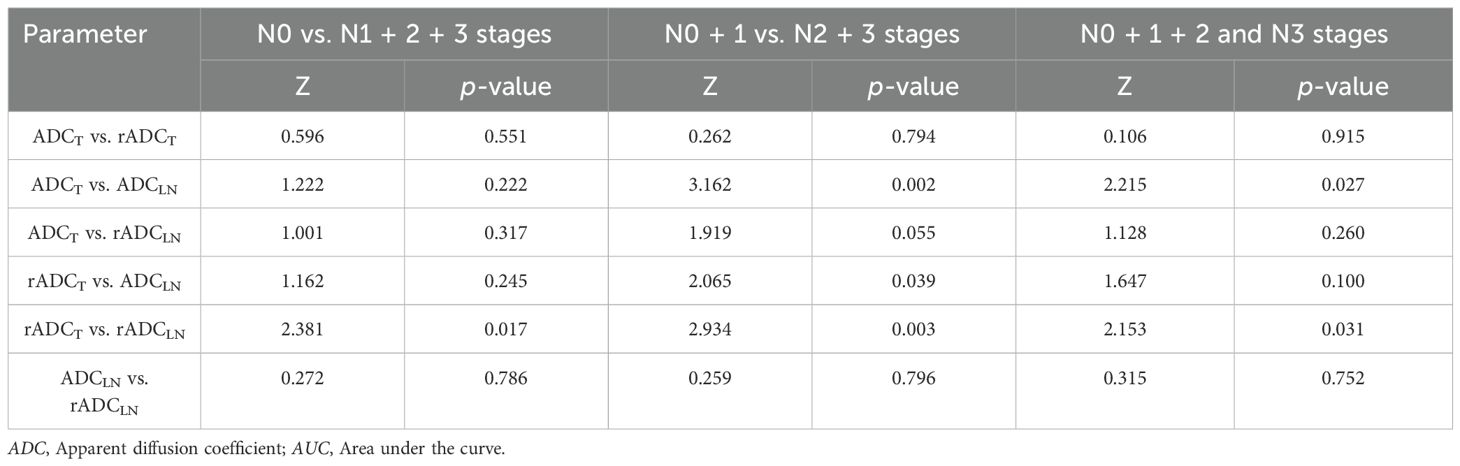The width and height of the screenshot is (1460, 466).
Task: Click the cell with Z value 3.162
Action: click(710, 185)
